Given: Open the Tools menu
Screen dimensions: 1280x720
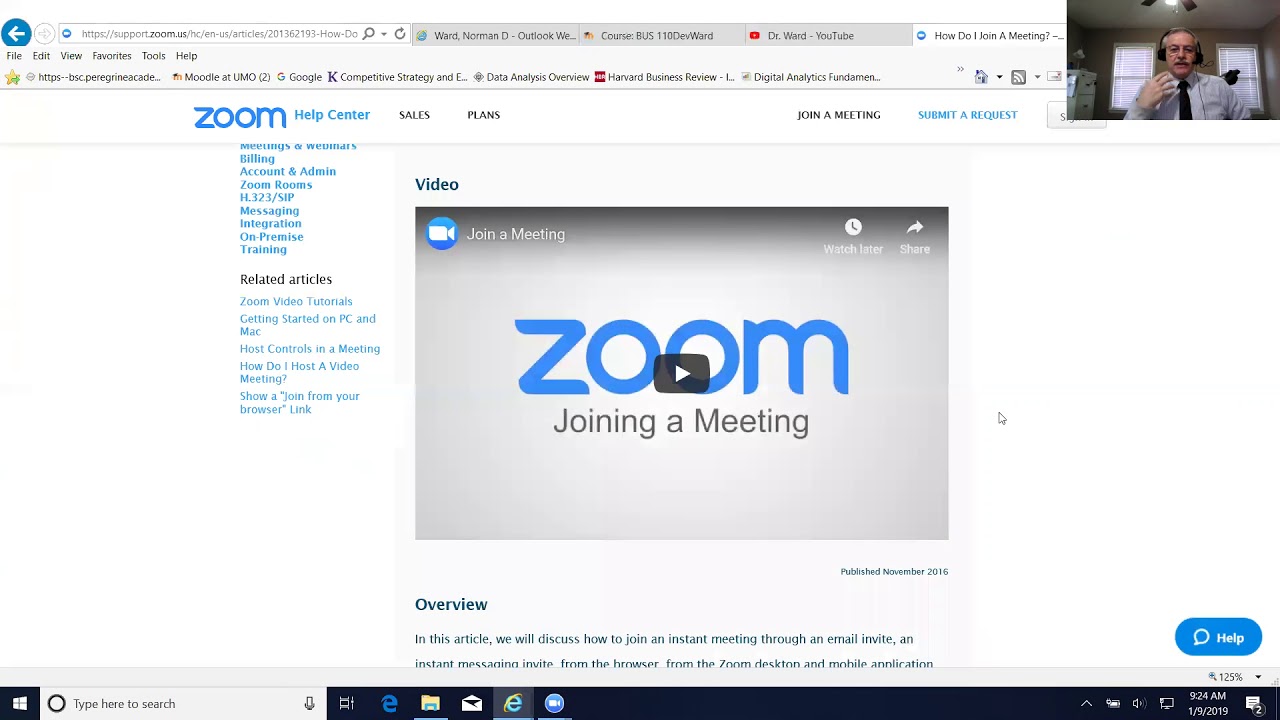Looking at the screenshot, I should pos(153,56).
